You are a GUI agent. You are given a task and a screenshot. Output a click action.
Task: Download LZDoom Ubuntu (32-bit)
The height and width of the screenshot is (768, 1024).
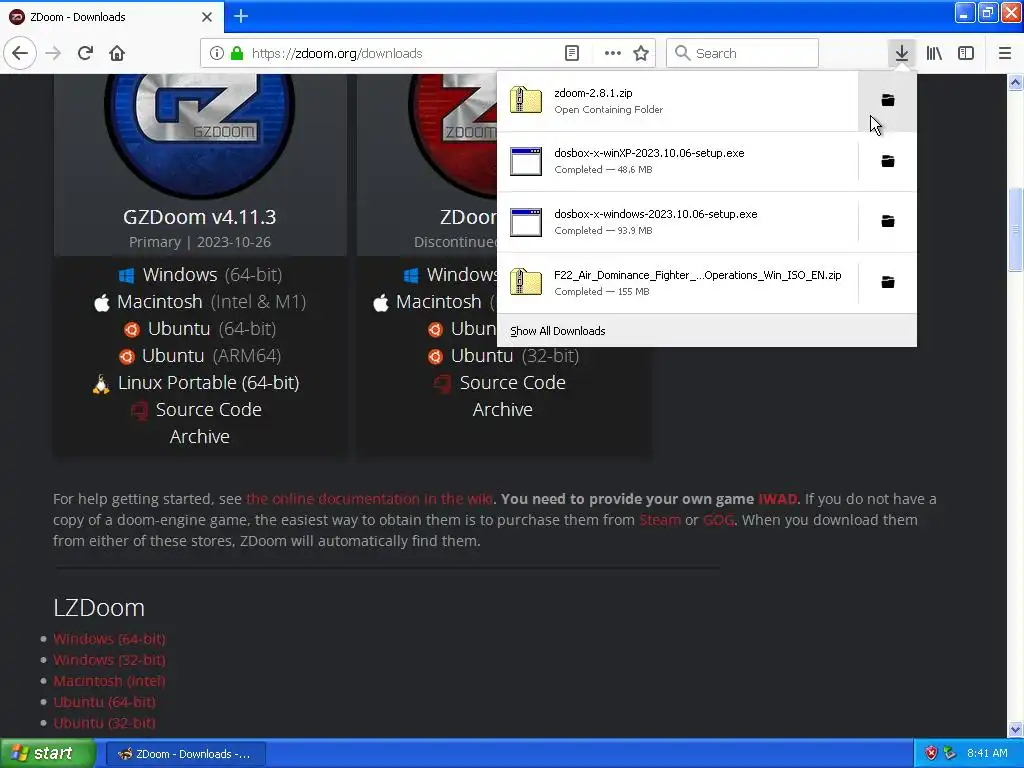[x=104, y=723]
